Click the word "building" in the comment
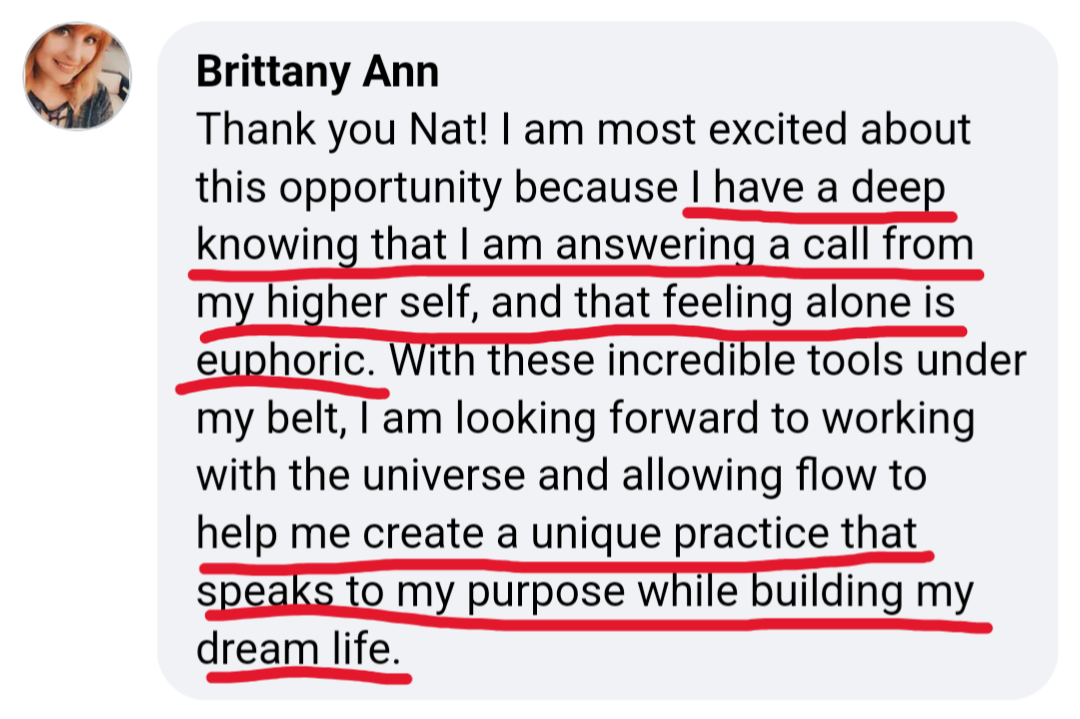This screenshot has width=1080, height=719. tap(825, 593)
